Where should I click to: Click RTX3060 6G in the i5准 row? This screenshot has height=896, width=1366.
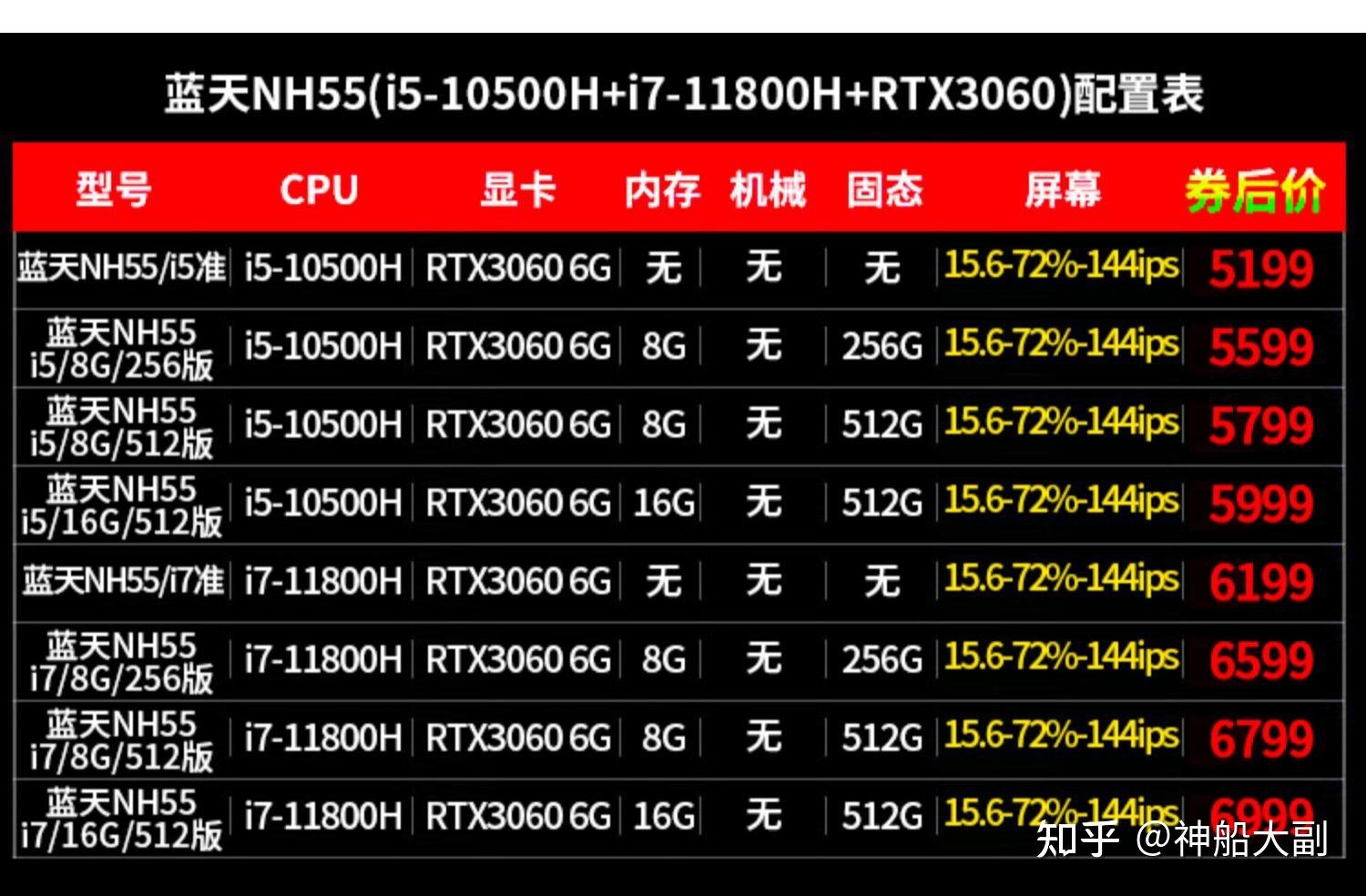[x=518, y=268]
